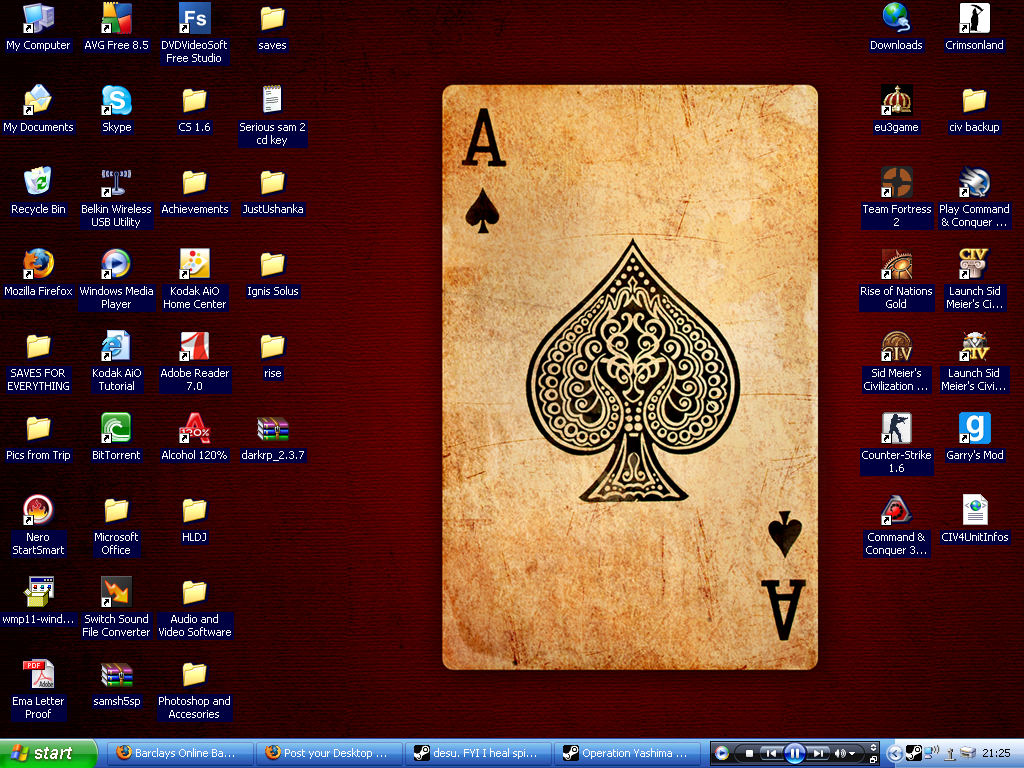Open the darkrp_2.3.7 archive
Screen dimensions: 1024x768
point(272,430)
